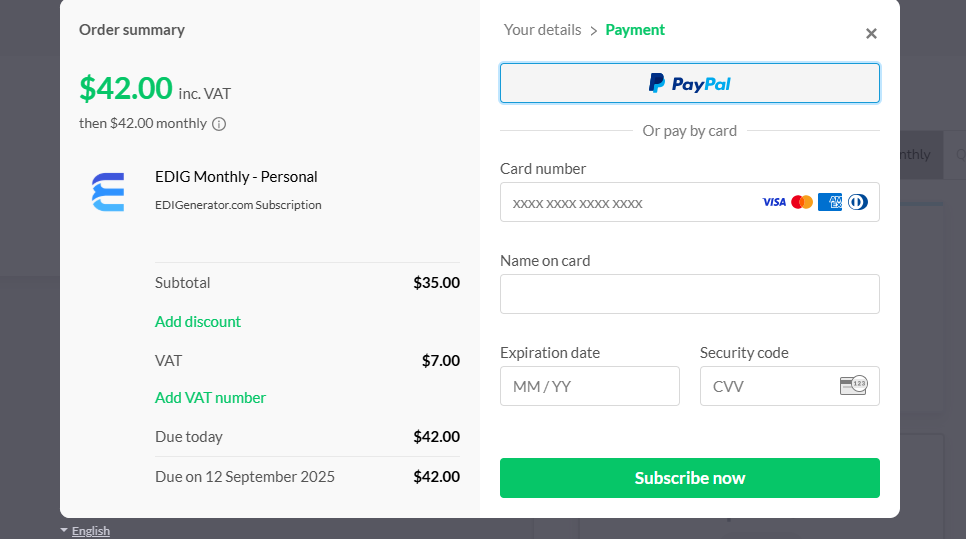Click the Expiration date MM / YY field
The width and height of the screenshot is (966, 539).
click(x=590, y=386)
